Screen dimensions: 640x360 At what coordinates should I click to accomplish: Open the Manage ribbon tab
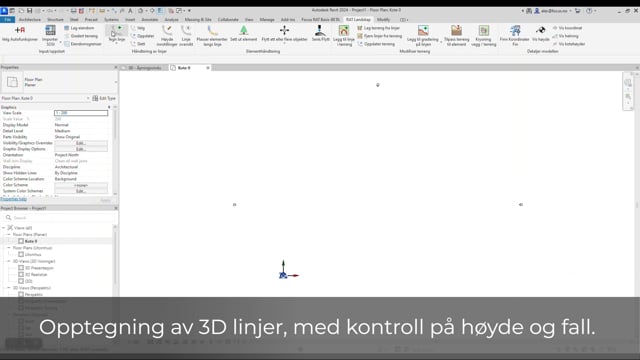pyautogui.click(x=267, y=20)
